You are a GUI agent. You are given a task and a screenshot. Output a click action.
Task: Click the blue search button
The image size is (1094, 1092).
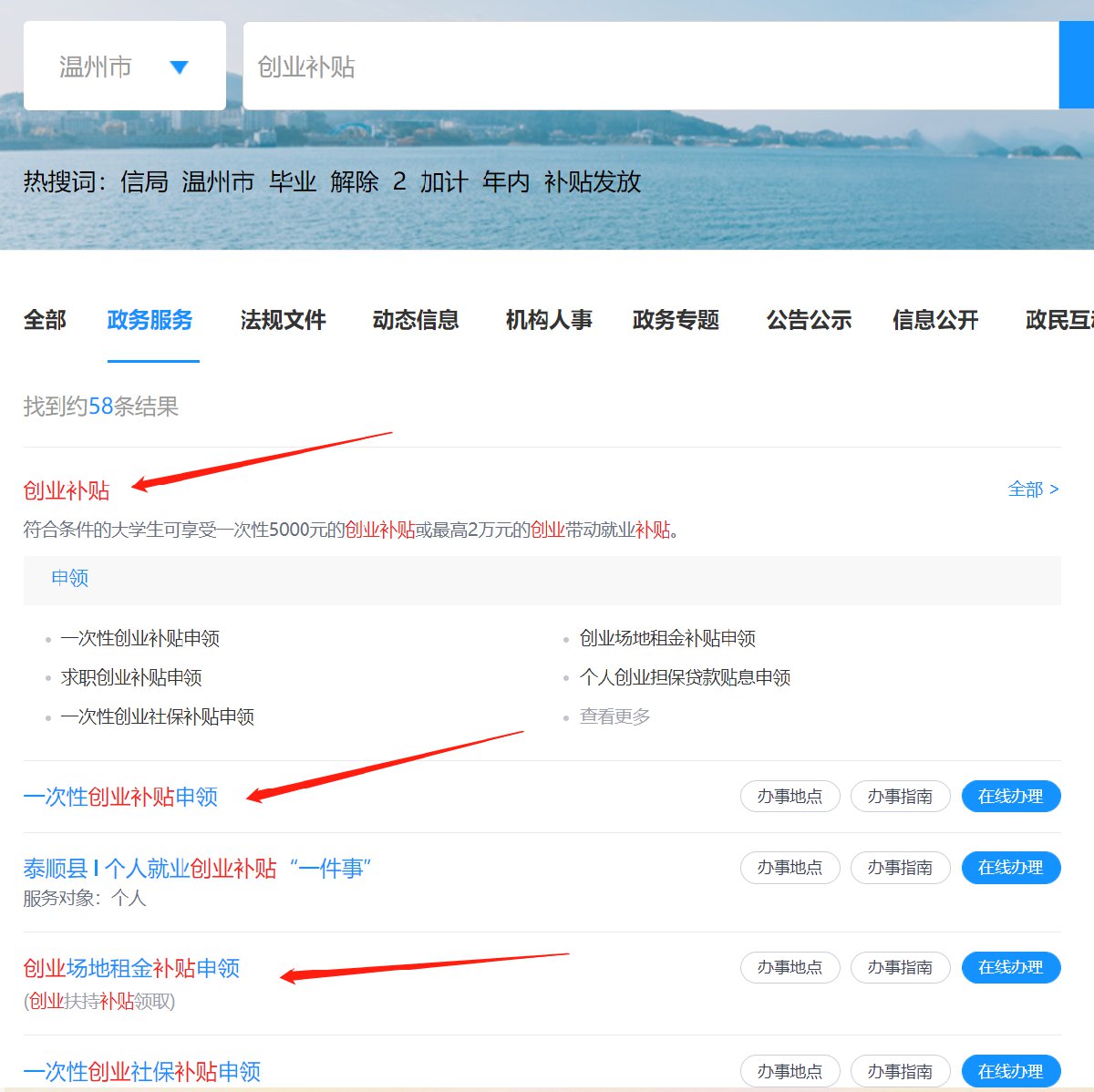pyautogui.click(x=1077, y=67)
